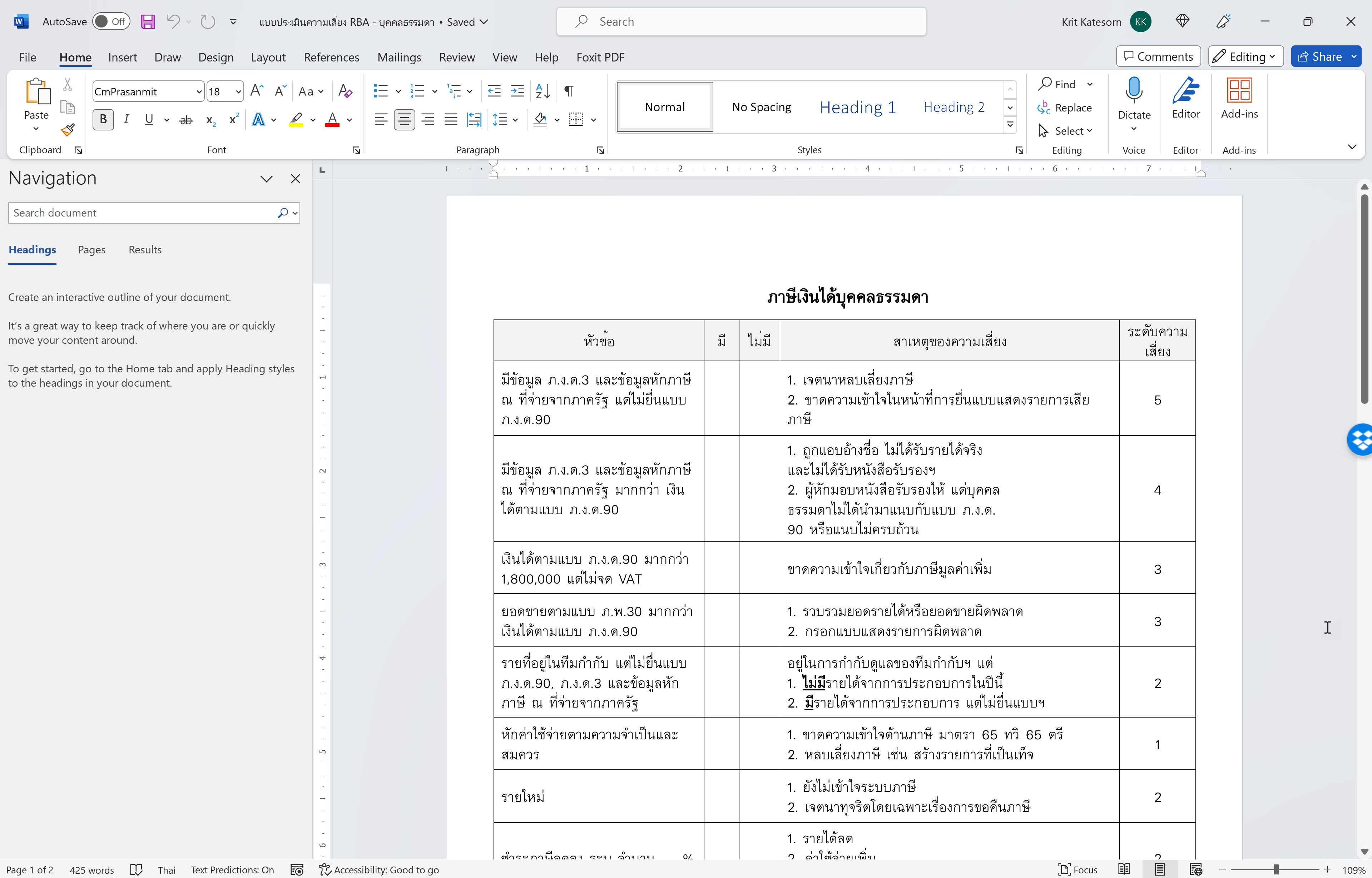
Task: Decrease paragraph indent
Action: pyautogui.click(x=494, y=91)
